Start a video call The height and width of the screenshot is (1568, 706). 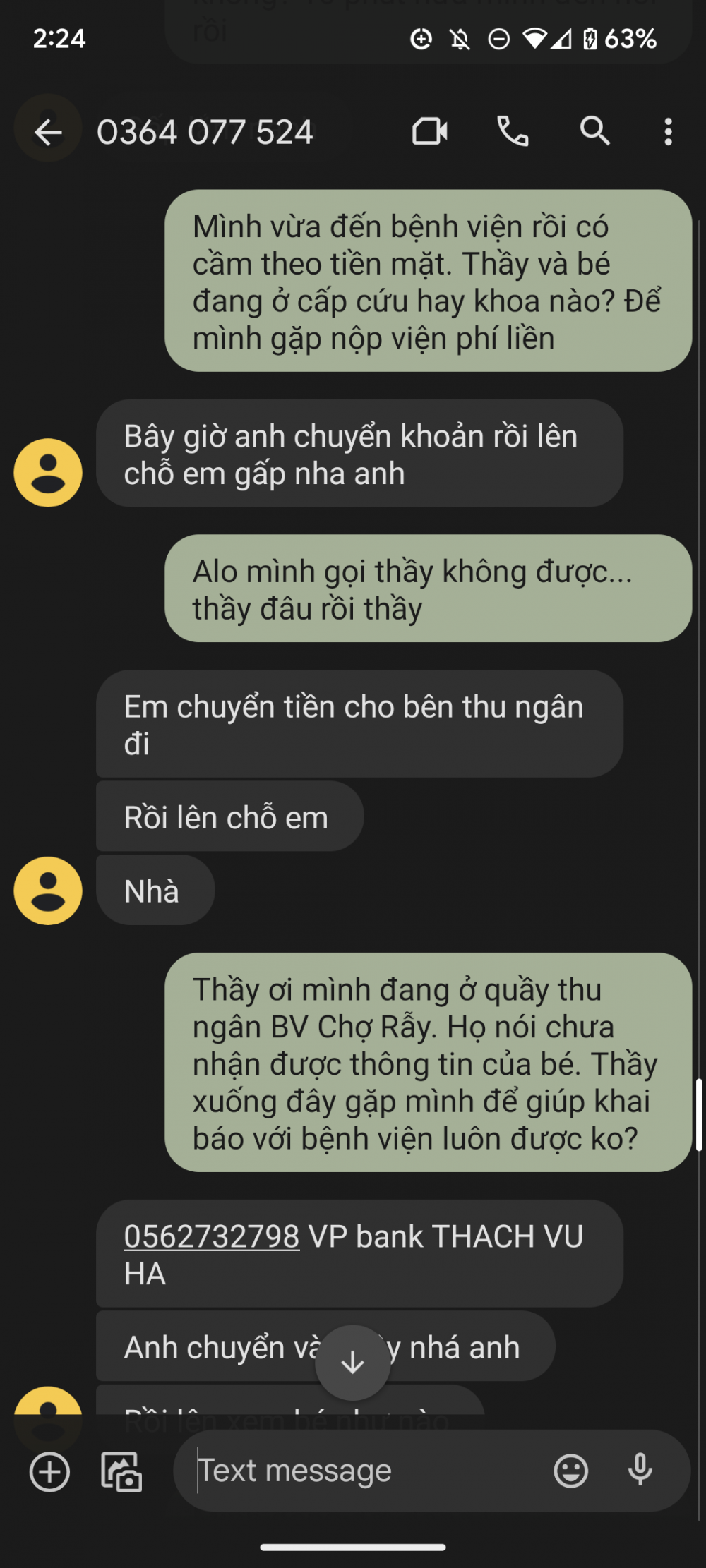pos(430,131)
